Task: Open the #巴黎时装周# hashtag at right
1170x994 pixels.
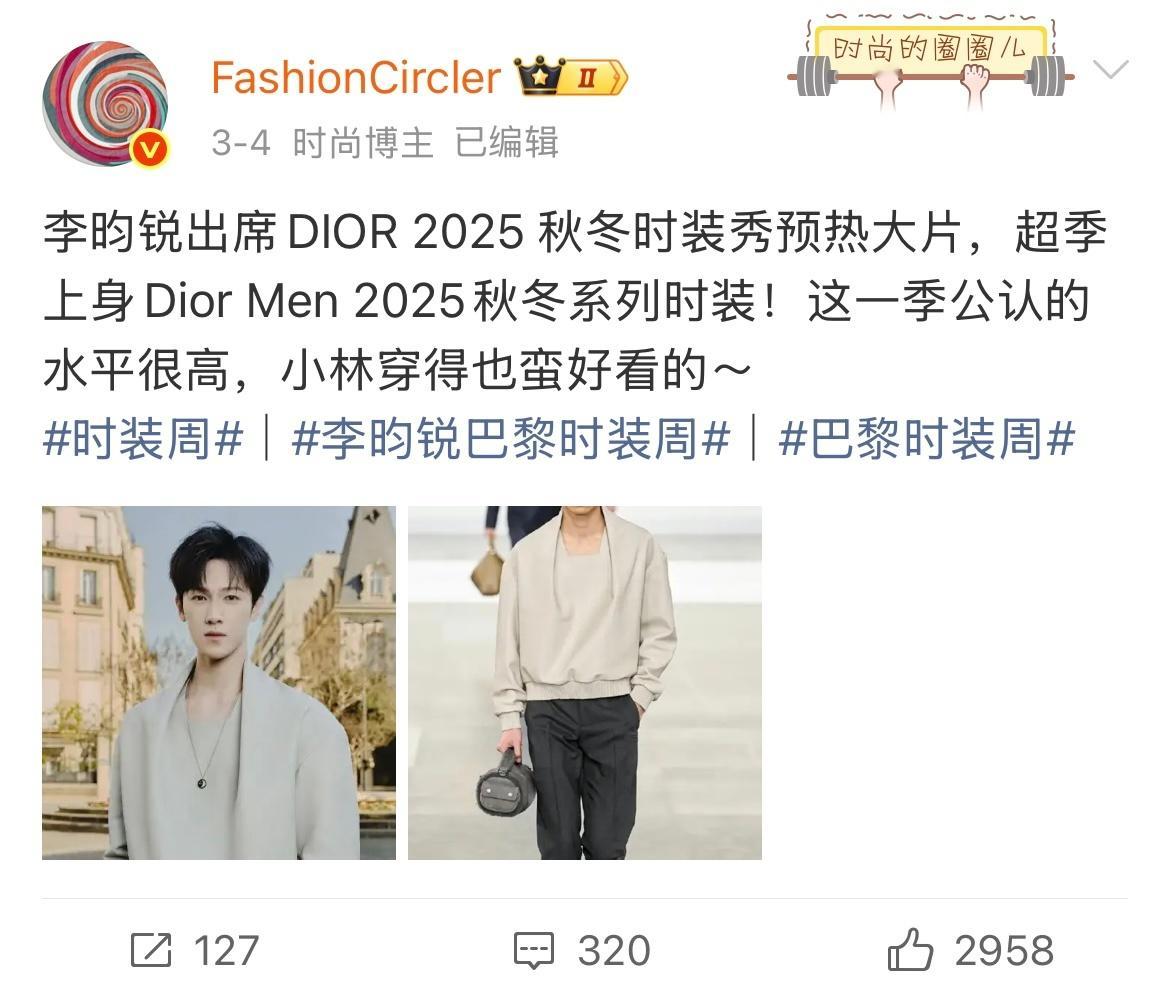Action: (x=926, y=438)
